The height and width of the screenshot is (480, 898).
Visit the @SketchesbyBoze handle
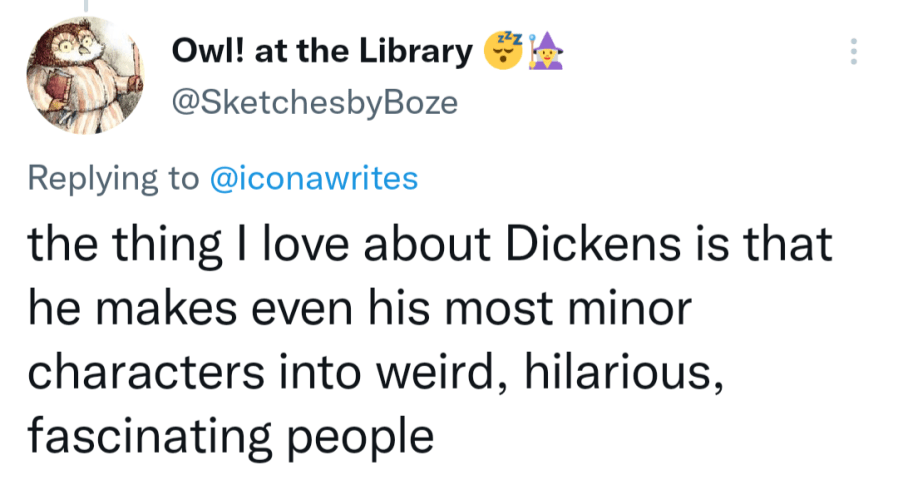[x=316, y=103]
